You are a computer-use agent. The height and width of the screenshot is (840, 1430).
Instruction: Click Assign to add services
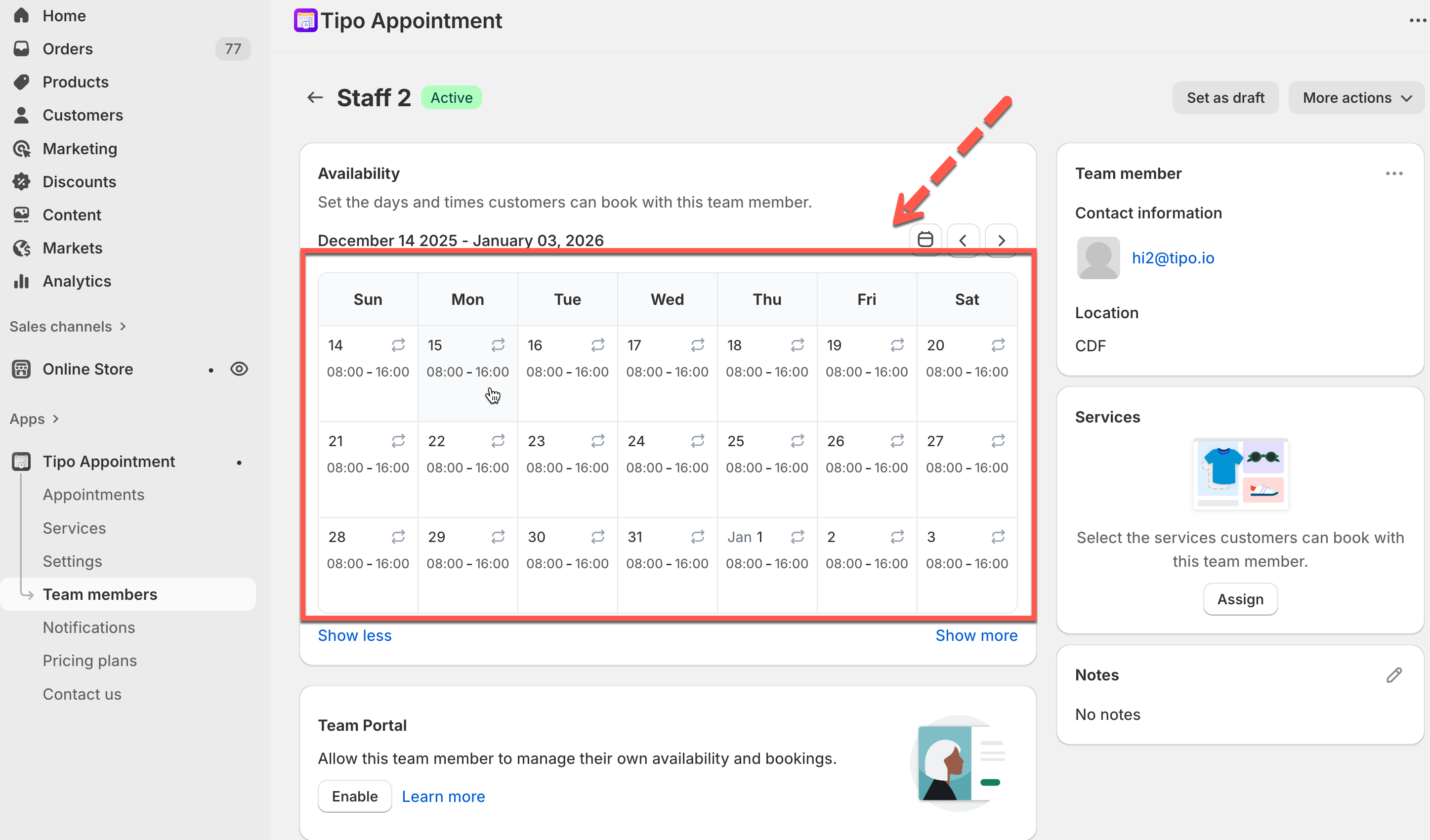tap(1240, 599)
